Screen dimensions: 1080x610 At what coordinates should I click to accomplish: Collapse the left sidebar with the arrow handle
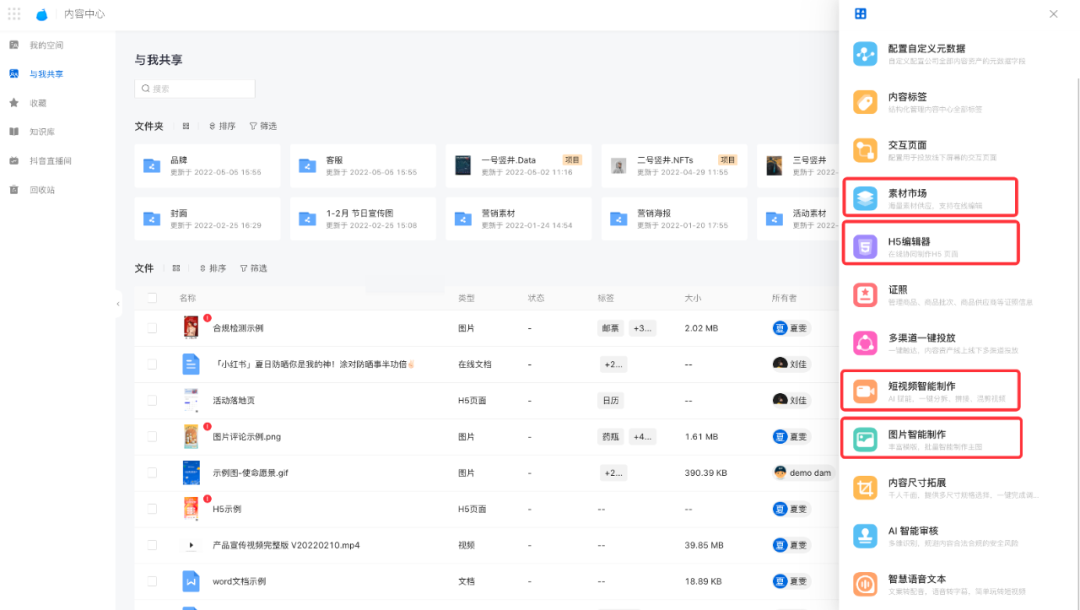(x=118, y=303)
